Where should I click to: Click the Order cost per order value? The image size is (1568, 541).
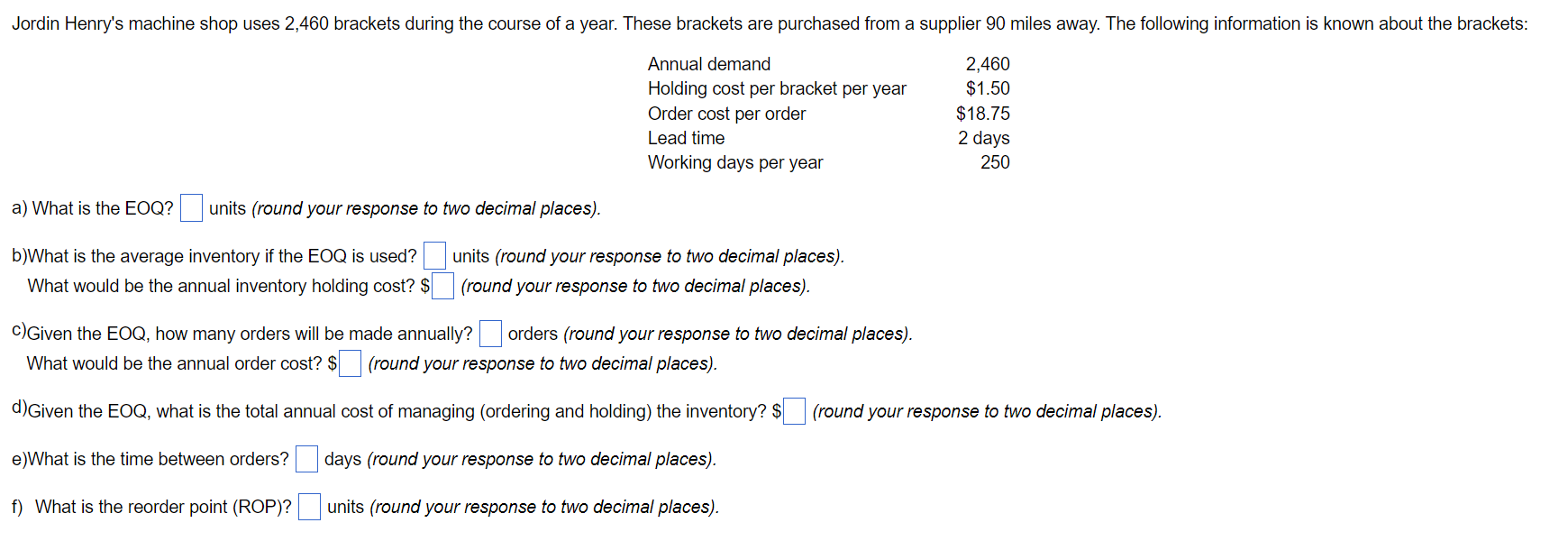(983, 114)
